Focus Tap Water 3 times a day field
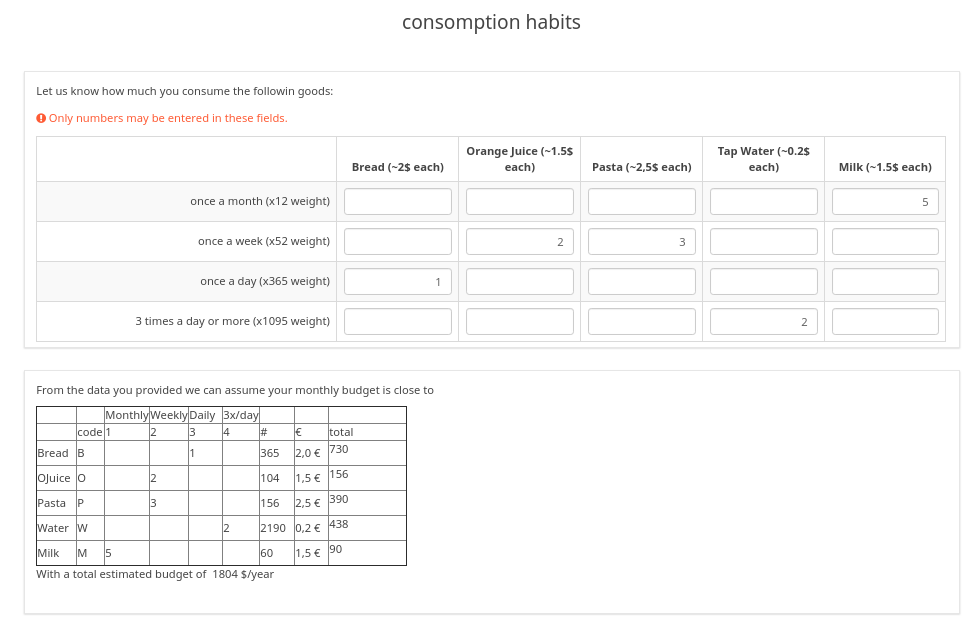 coord(764,321)
